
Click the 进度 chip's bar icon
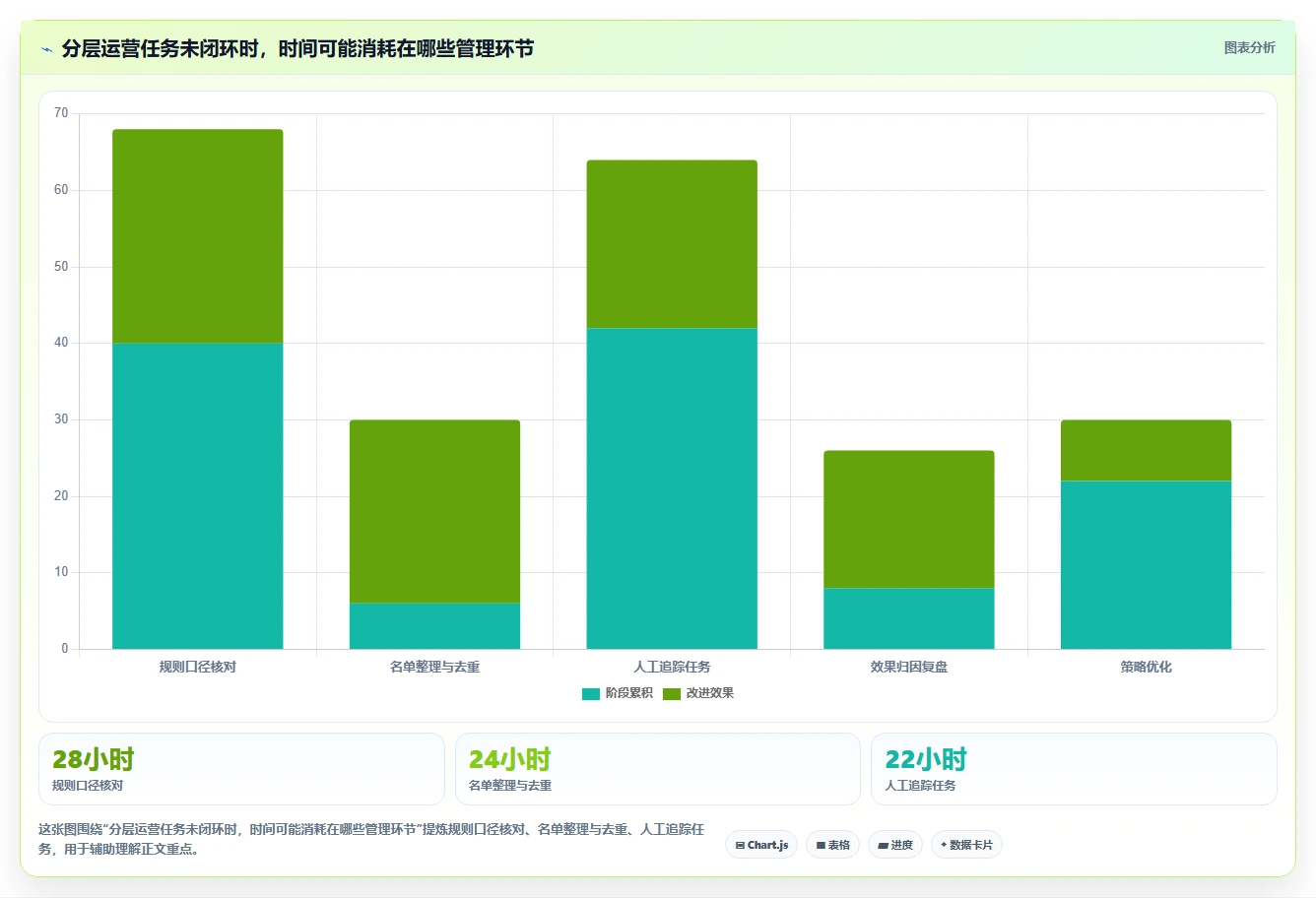click(x=883, y=846)
